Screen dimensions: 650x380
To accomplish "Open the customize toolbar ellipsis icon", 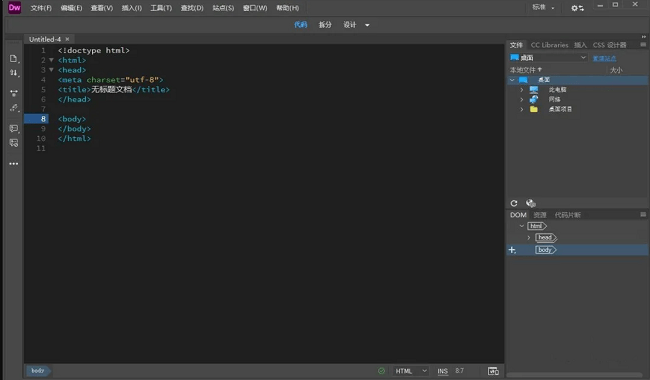I will point(14,164).
